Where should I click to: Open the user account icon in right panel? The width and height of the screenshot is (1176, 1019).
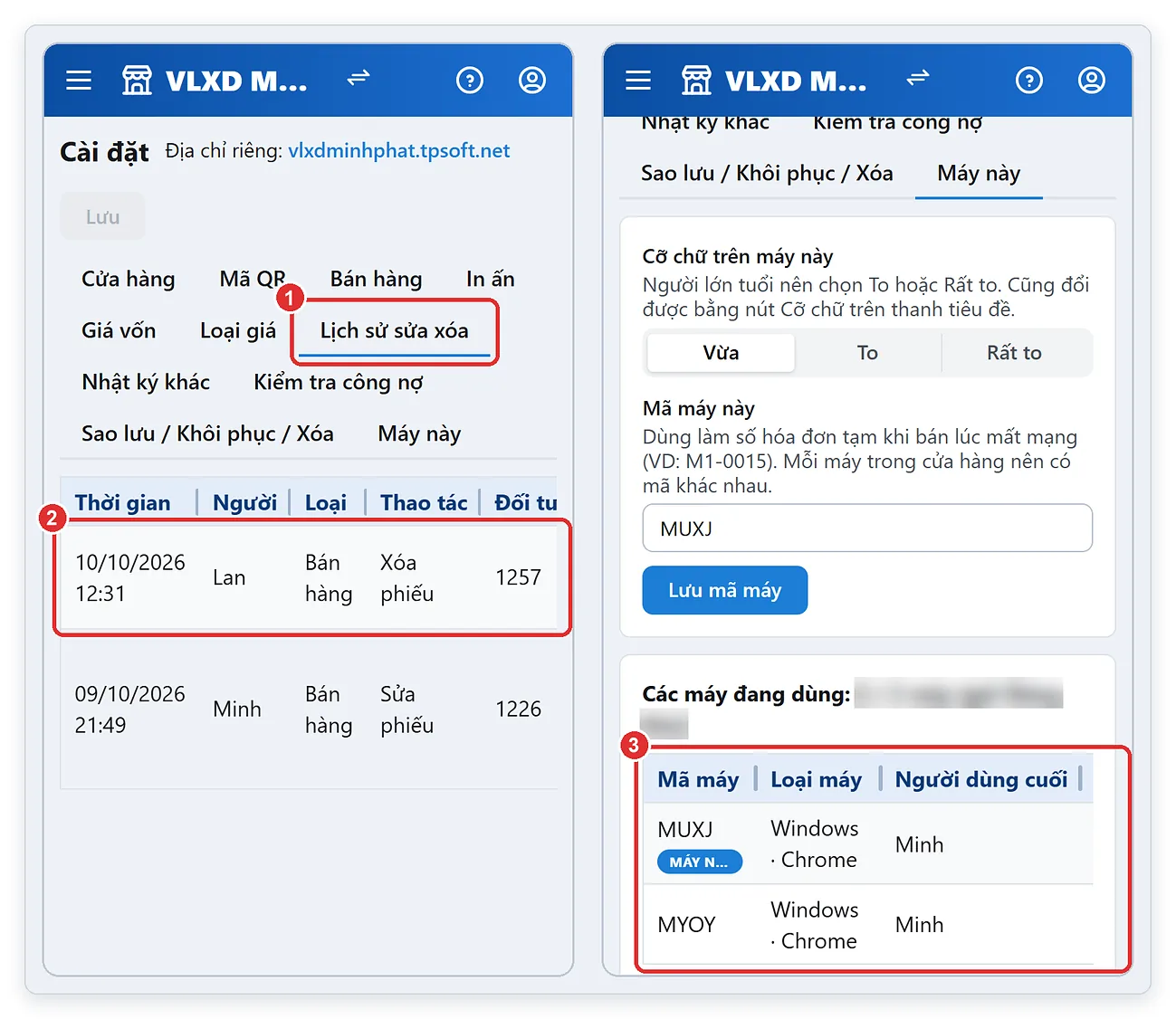(x=1092, y=81)
